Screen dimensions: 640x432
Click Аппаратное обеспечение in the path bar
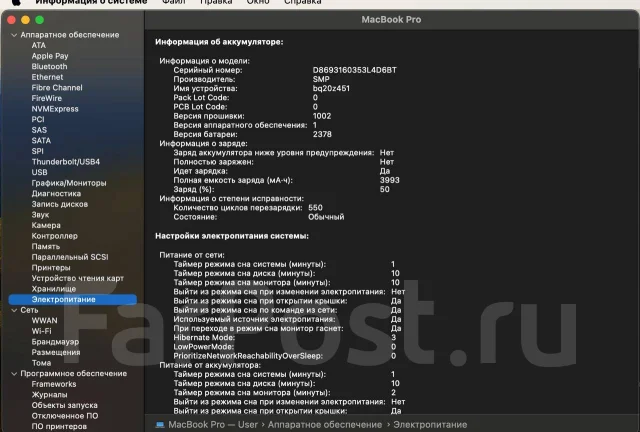(x=325, y=425)
